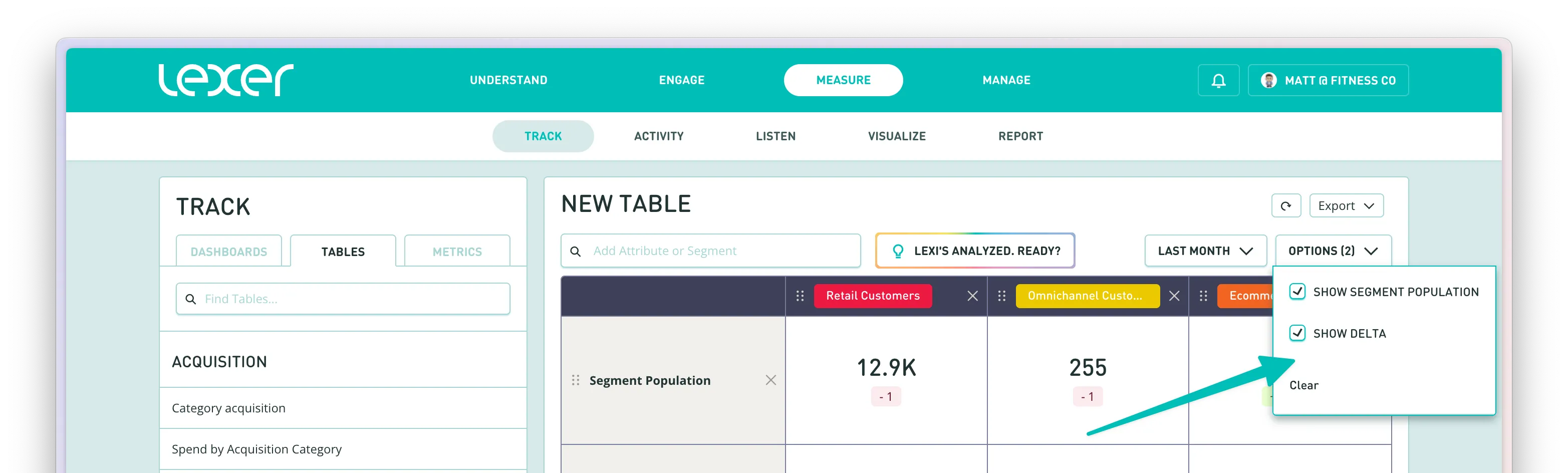Go to the Engage section
The image size is (1568, 473).
pos(682,80)
